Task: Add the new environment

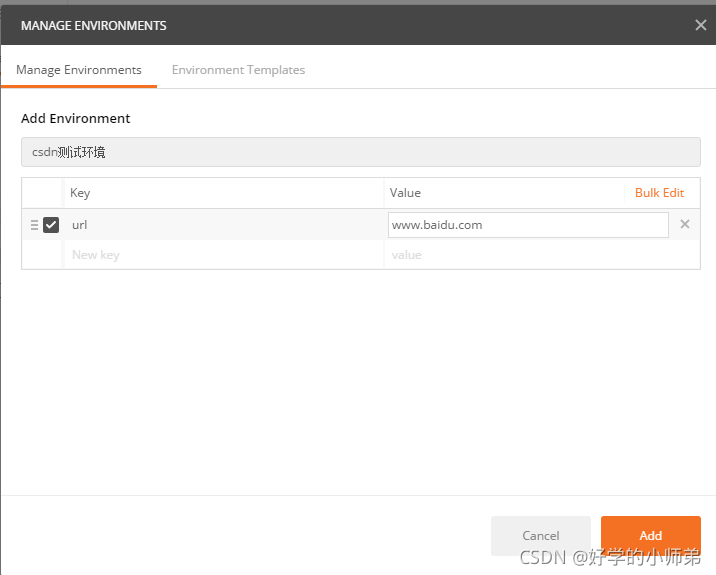Action: pyautogui.click(x=651, y=535)
